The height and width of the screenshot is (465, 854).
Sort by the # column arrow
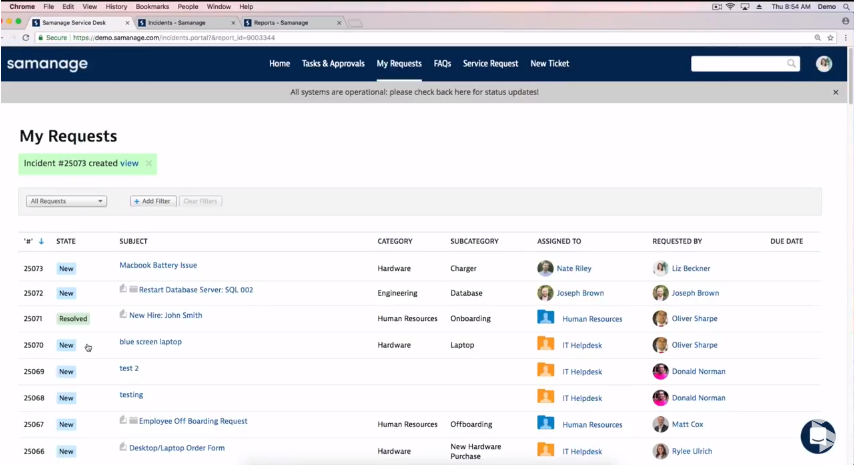coord(41,242)
